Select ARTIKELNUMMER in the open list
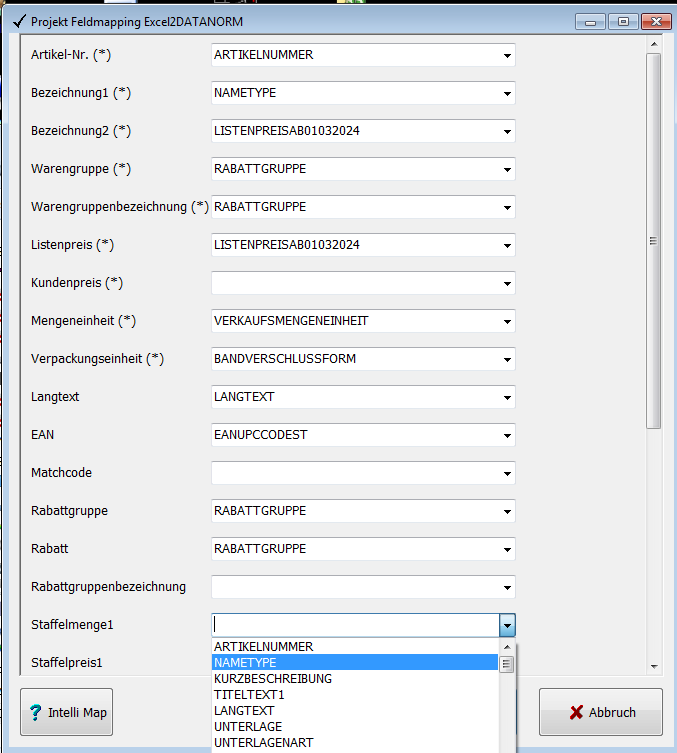677x753 pixels. pos(355,646)
